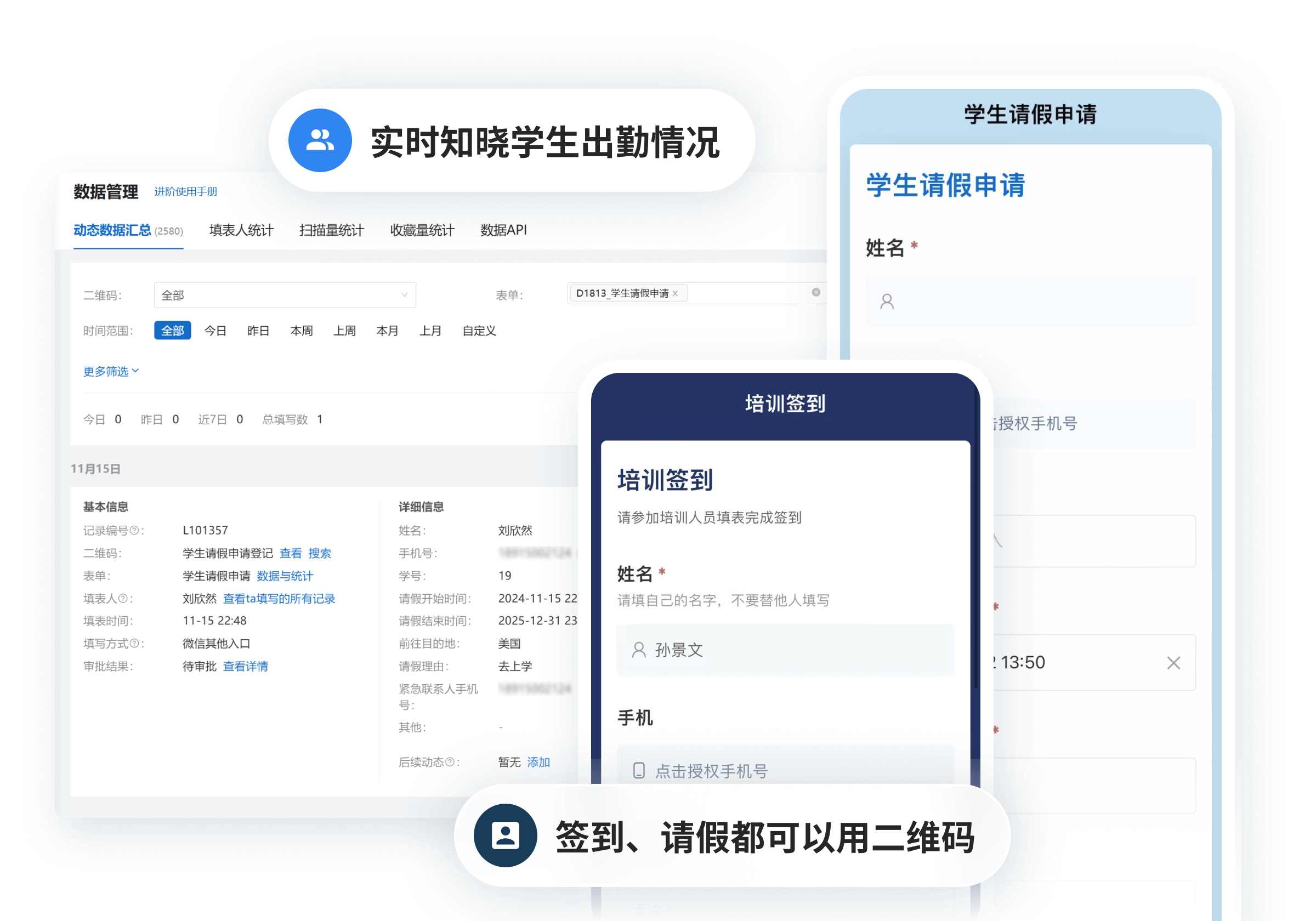1316x921 pixels.
Task: Click 刘欣然 name in 详细信息
Action: click(515, 530)
